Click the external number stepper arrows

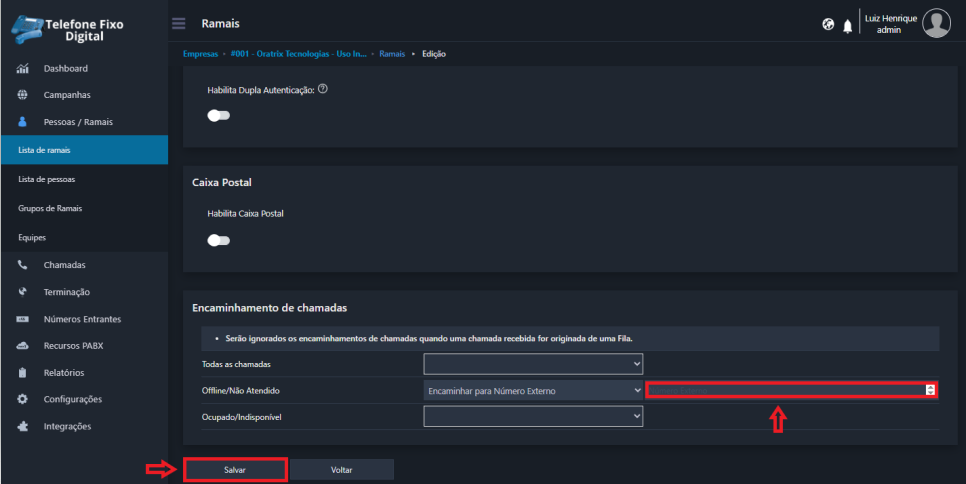pos(930,390)
